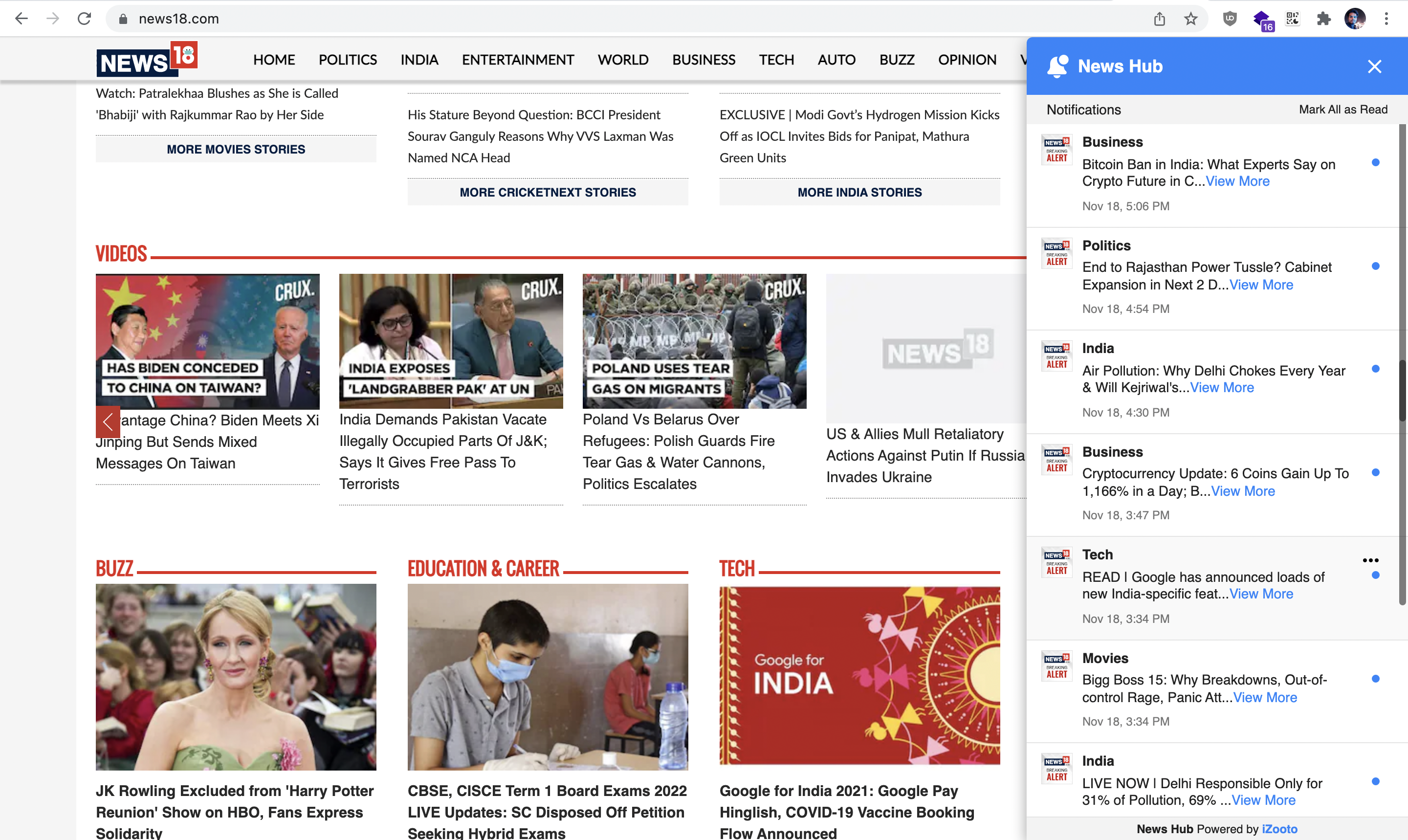Click the browser back arrow

pyautogui.click(x=22, y=19)
